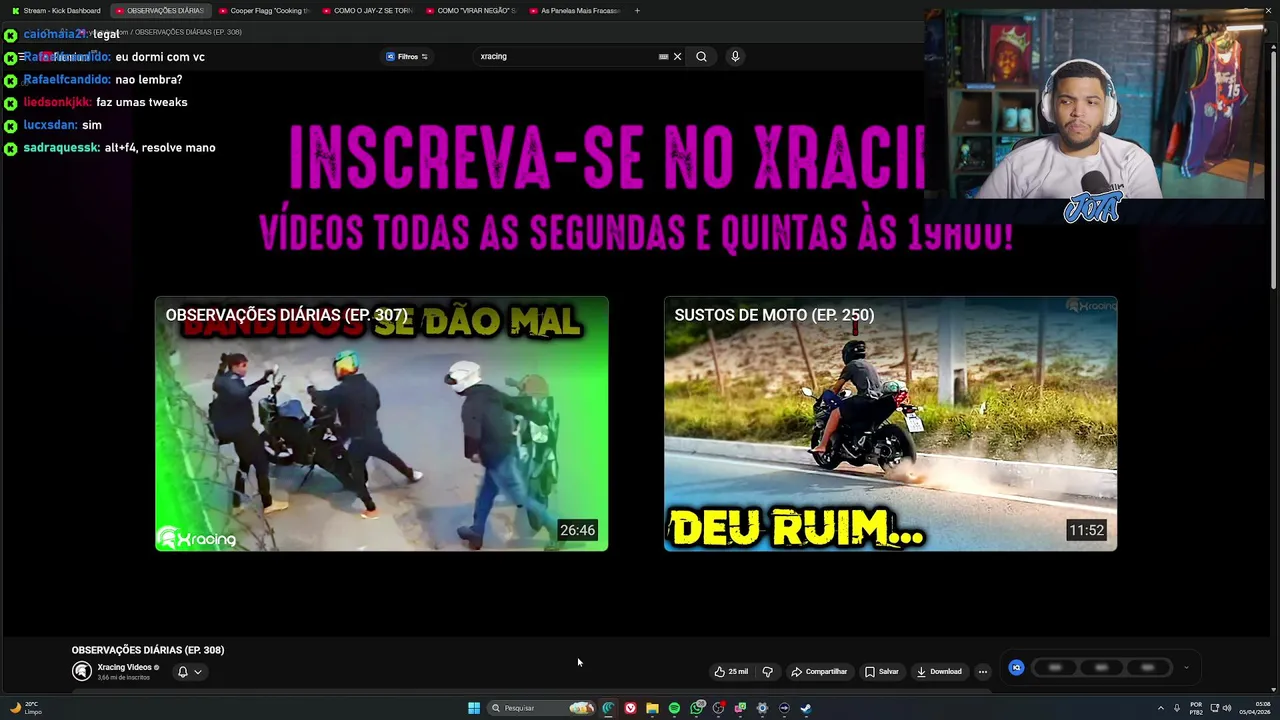
Task: Click the volume speaker tray icon
Action: pyautogui.click(x=1227, y=708)
